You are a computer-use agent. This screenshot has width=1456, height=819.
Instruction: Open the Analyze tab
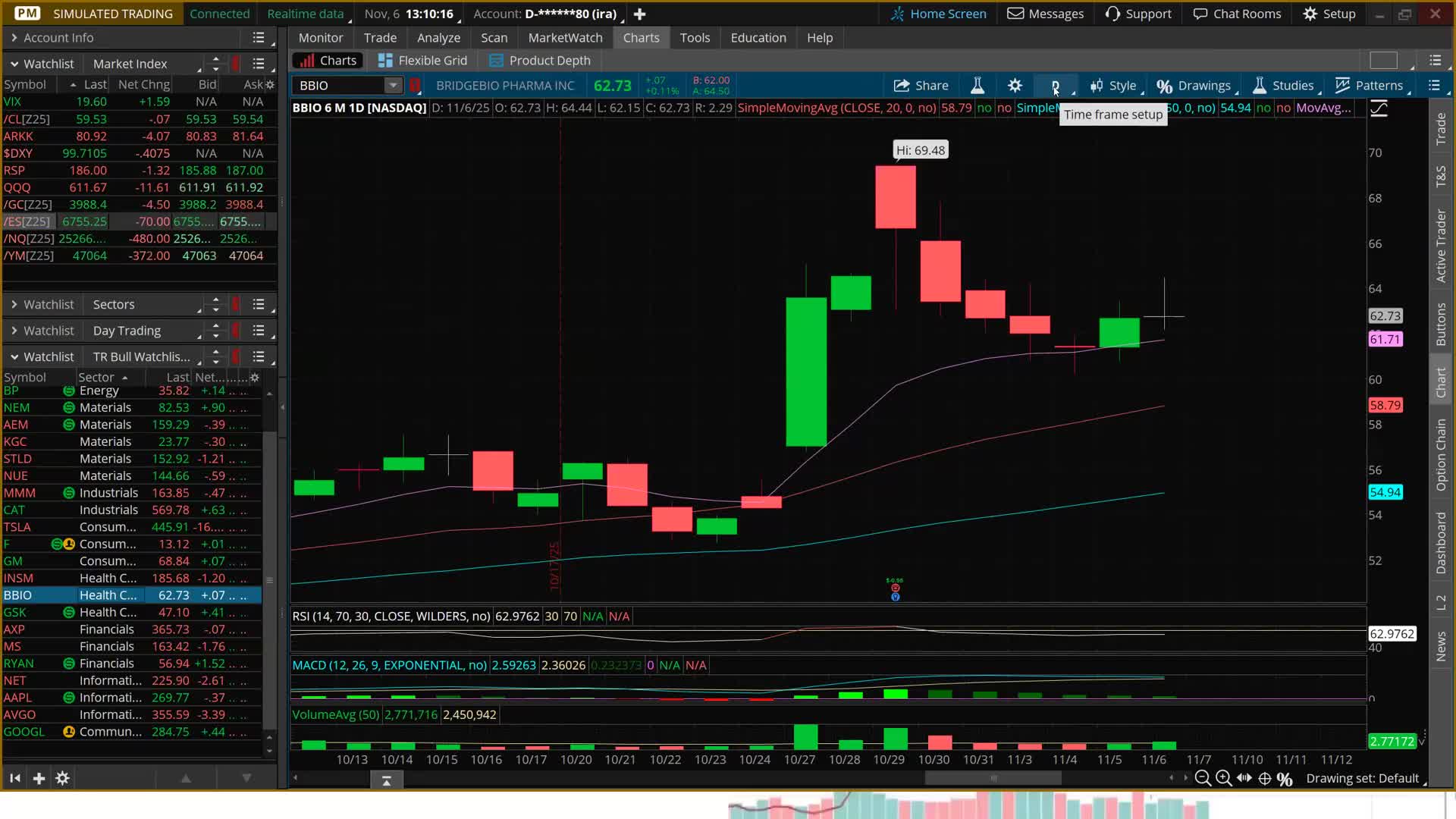click(x=438, y=37)
